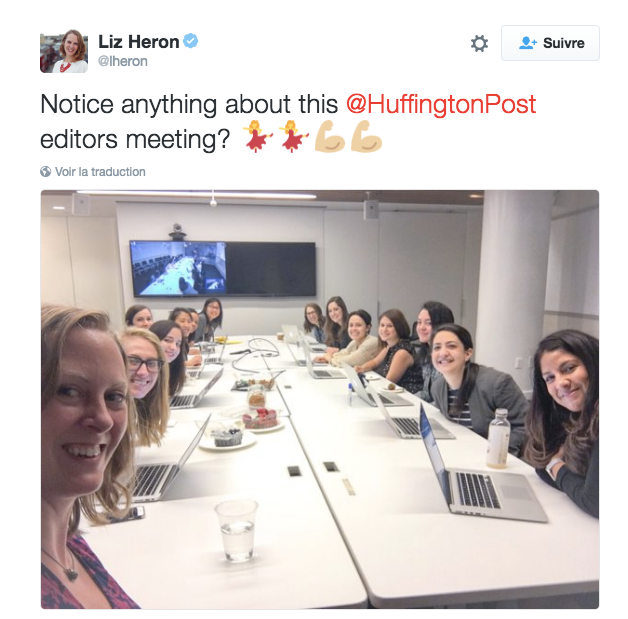Image resolution: width=628 pixels, height=619 pixels.
Task: Open the Liz Heron display name
Action: point(139,42)
